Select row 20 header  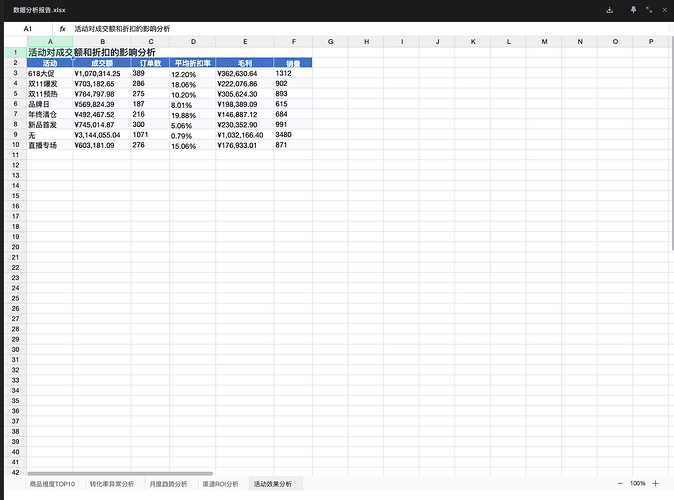tap(15, 247)
